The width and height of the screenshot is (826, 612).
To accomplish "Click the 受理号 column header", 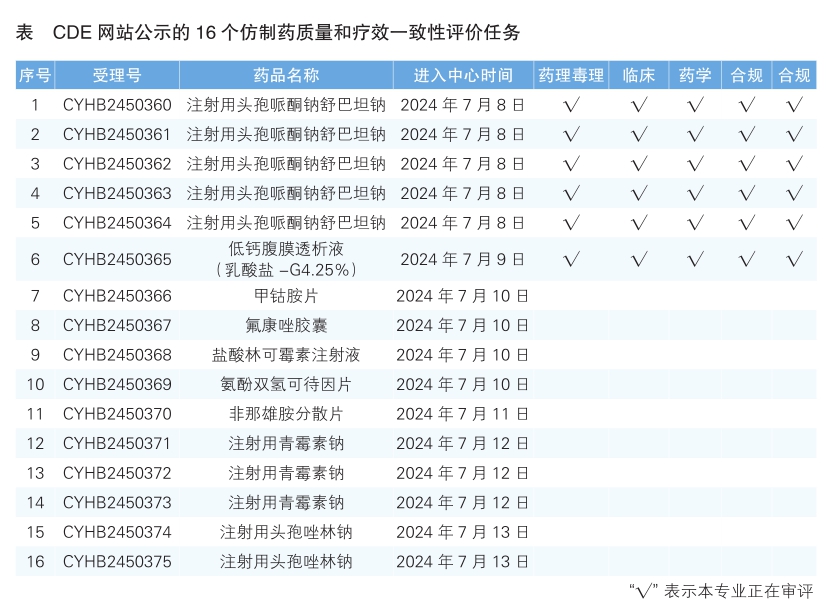I will (117, 76).
